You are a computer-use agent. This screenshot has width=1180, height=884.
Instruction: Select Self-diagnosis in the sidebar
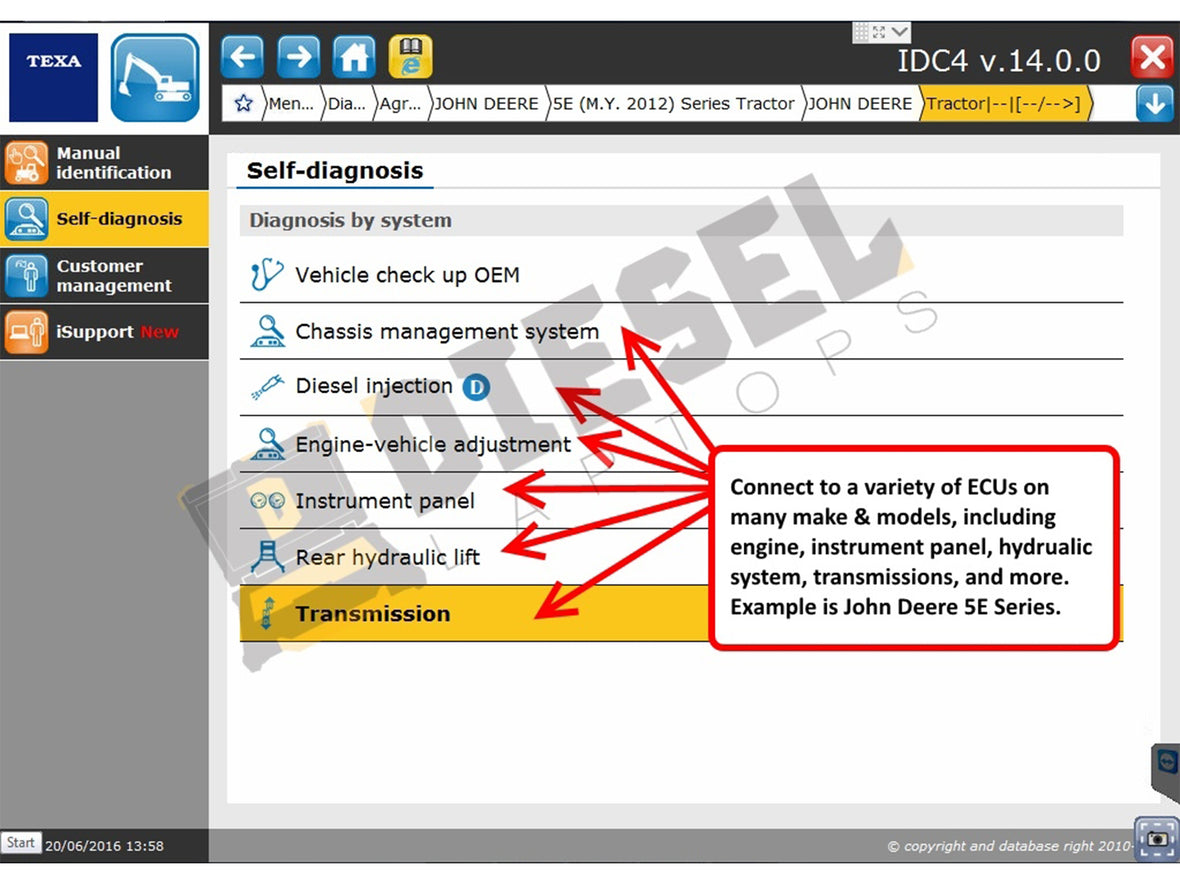[x=105, y=219]
